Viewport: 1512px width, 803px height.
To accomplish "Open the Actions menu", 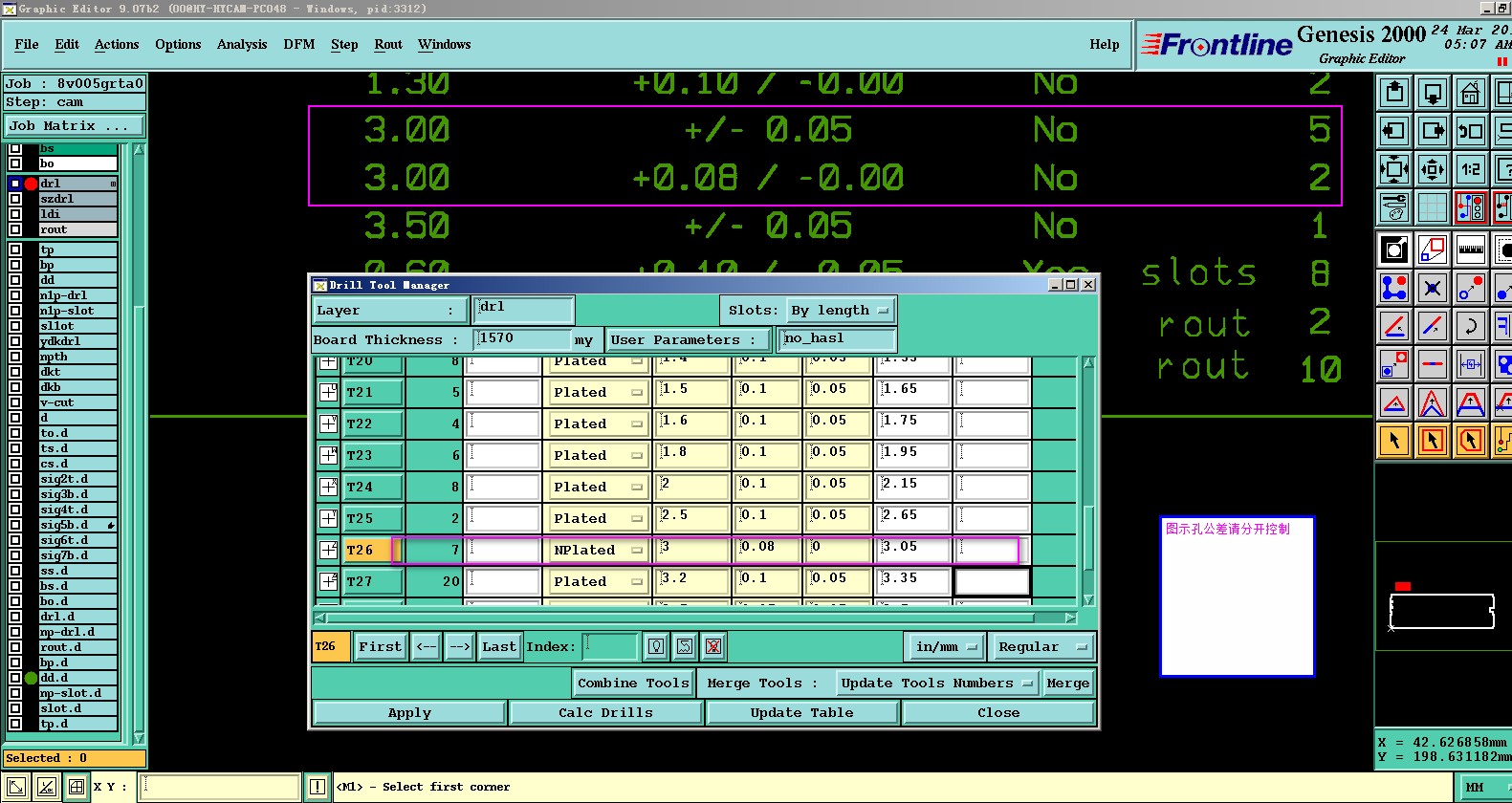I will click(x=117, y=45).
